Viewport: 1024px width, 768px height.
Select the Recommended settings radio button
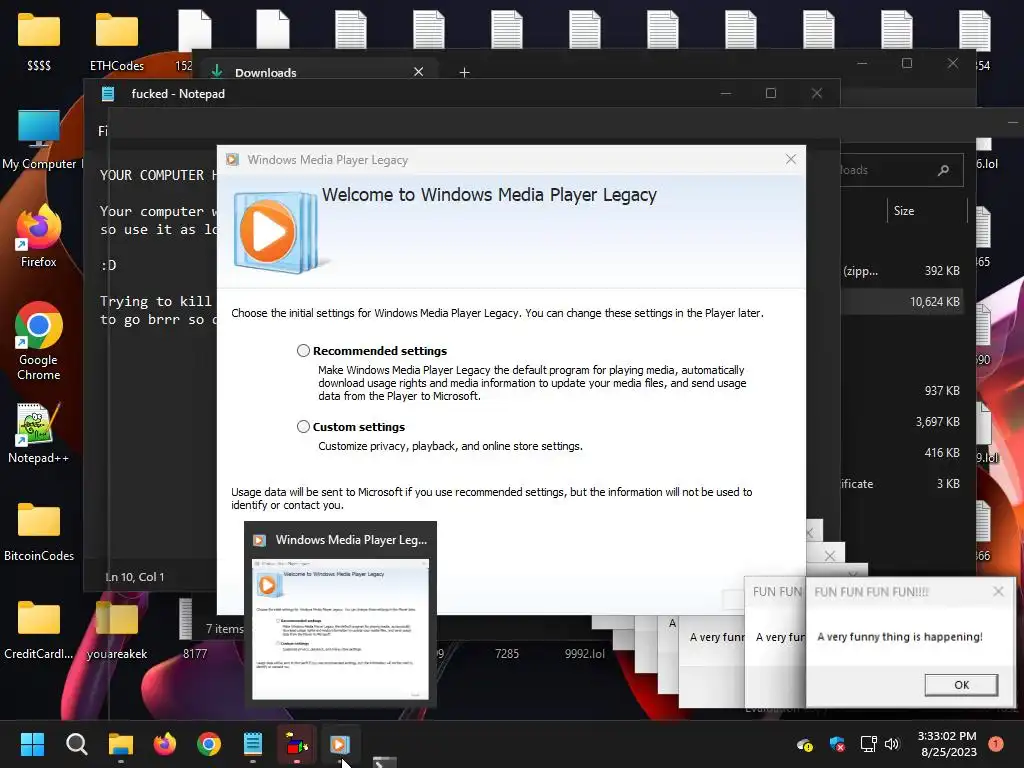(303, 351)
